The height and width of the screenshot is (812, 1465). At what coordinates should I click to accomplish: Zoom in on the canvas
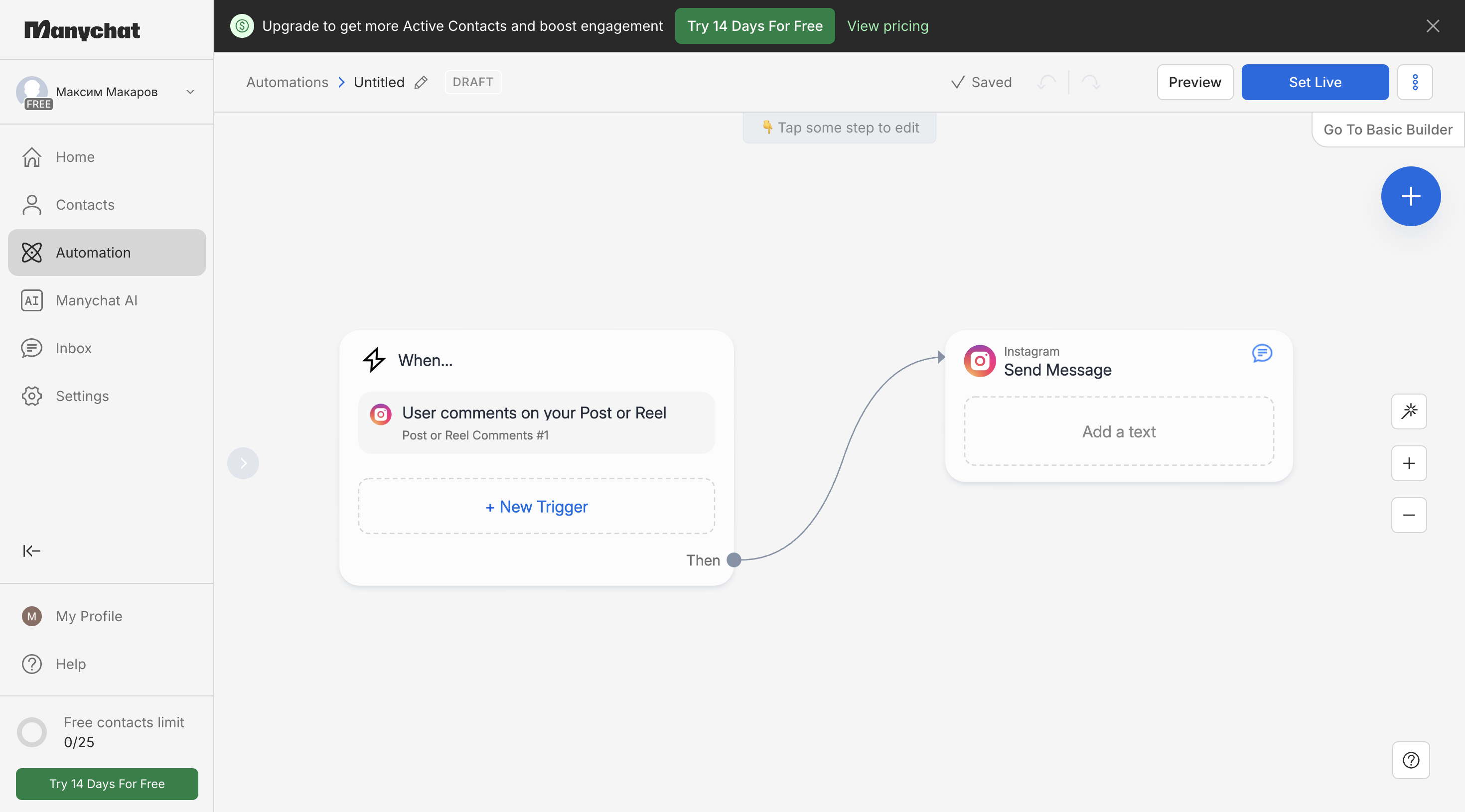coord(1409,463)
